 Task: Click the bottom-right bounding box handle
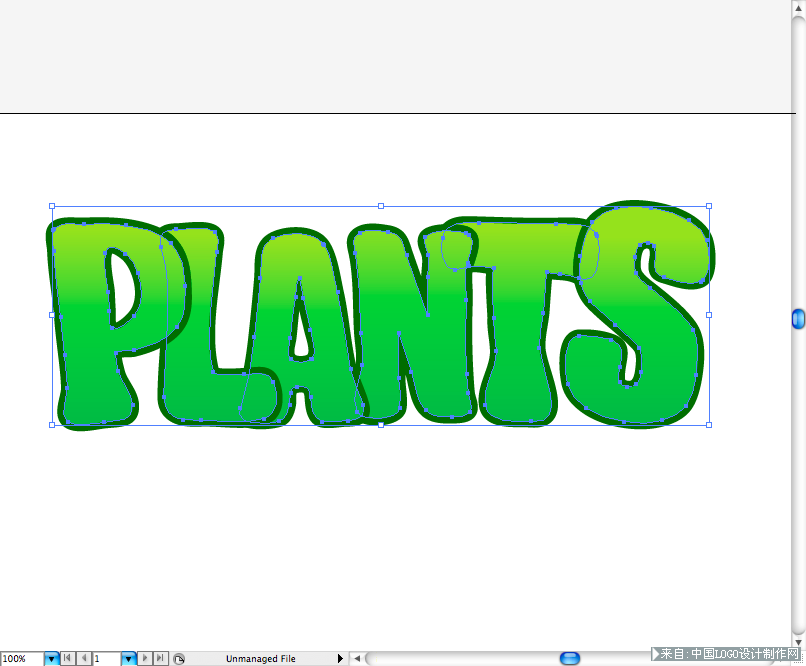pos(709,425)
